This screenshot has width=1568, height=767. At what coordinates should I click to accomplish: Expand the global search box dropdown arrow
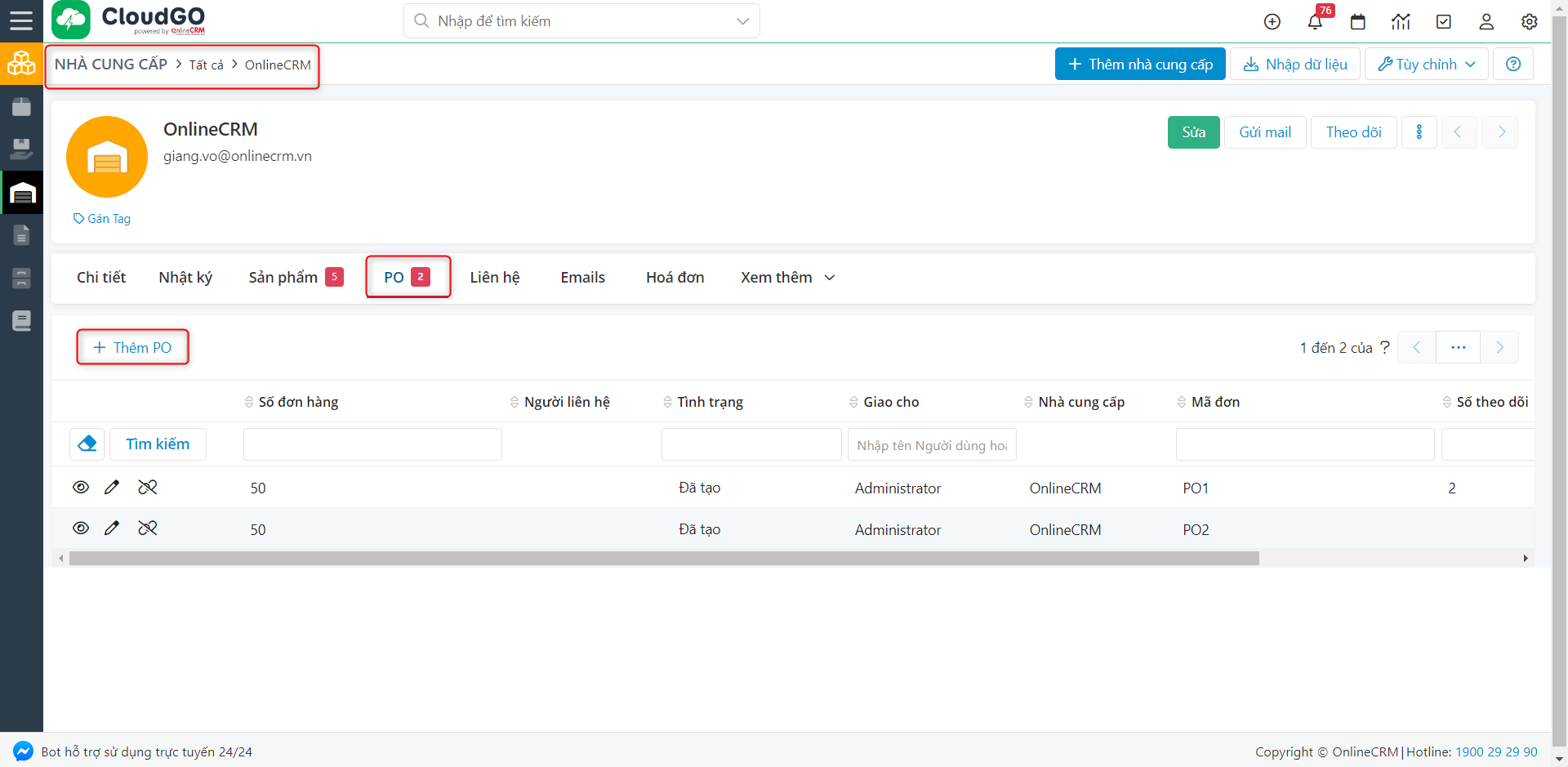pos(742,21)
